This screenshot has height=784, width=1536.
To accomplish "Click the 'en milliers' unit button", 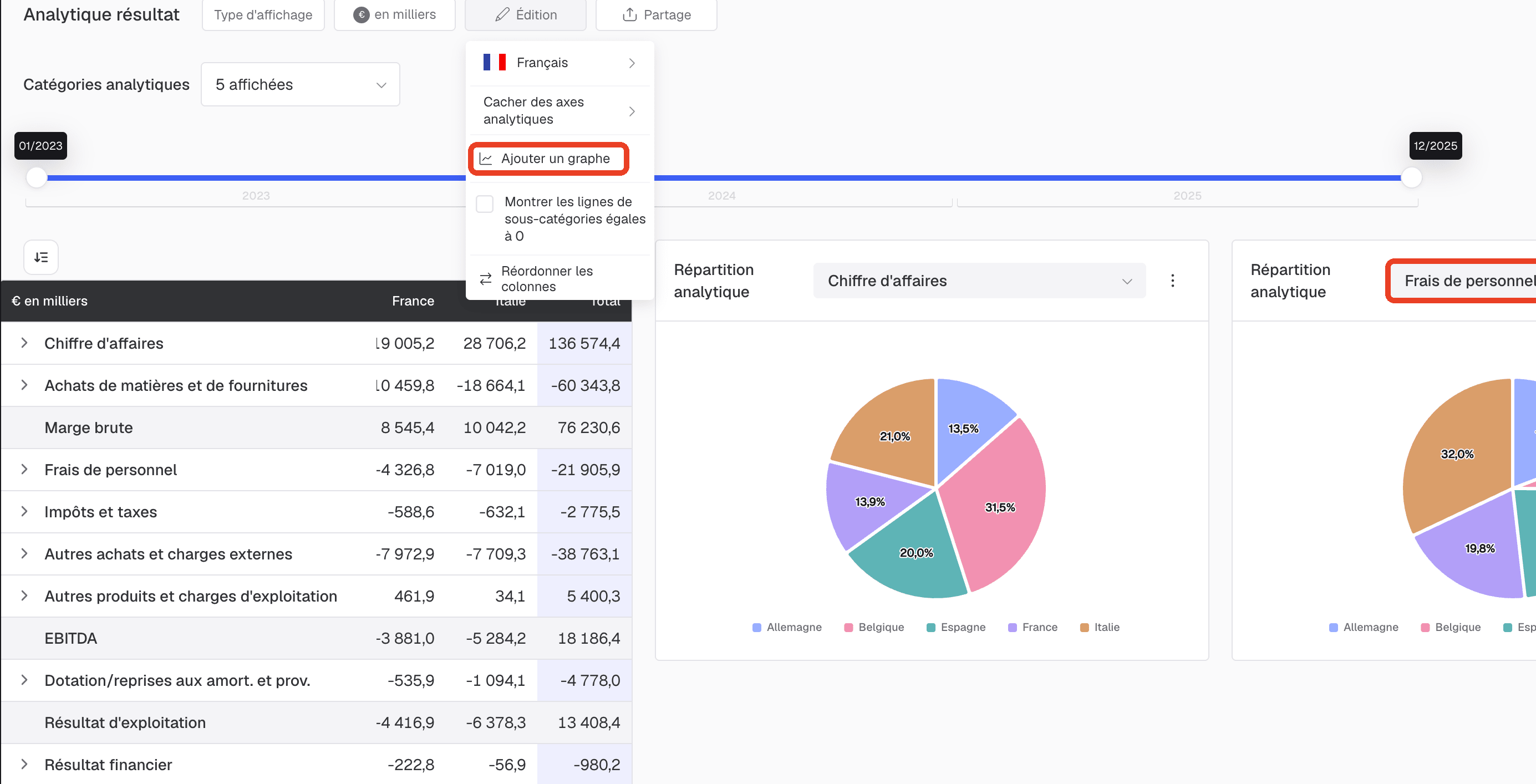I will point(395,15).
